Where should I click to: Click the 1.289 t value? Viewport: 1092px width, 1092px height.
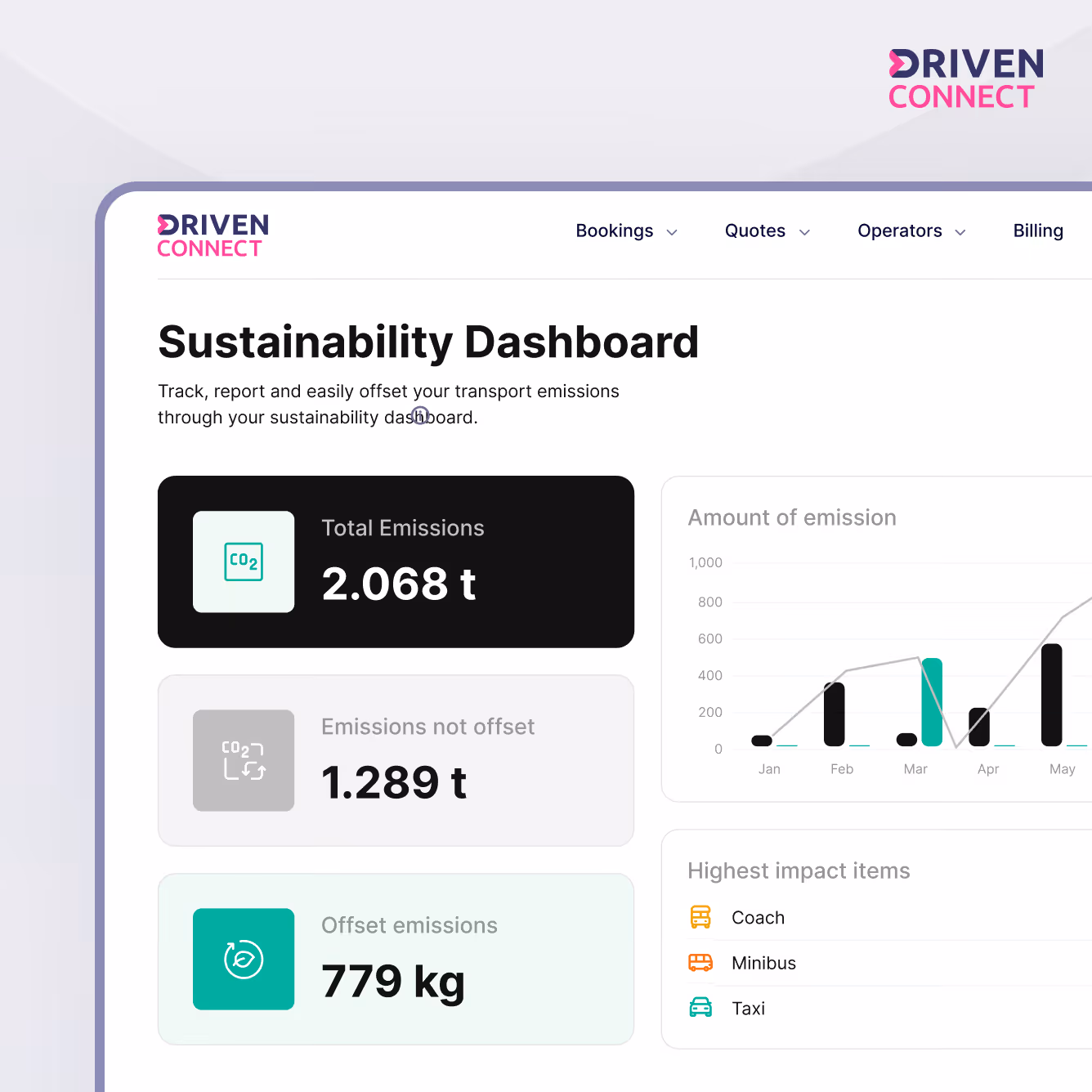coord(394,782)
